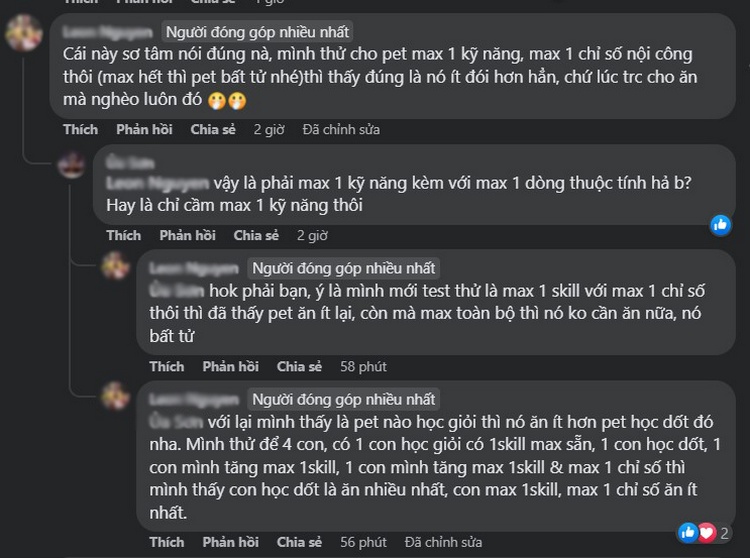
Task: Open the top comment's "2 giờ" timestamp
Action: (x=269, y=129)
